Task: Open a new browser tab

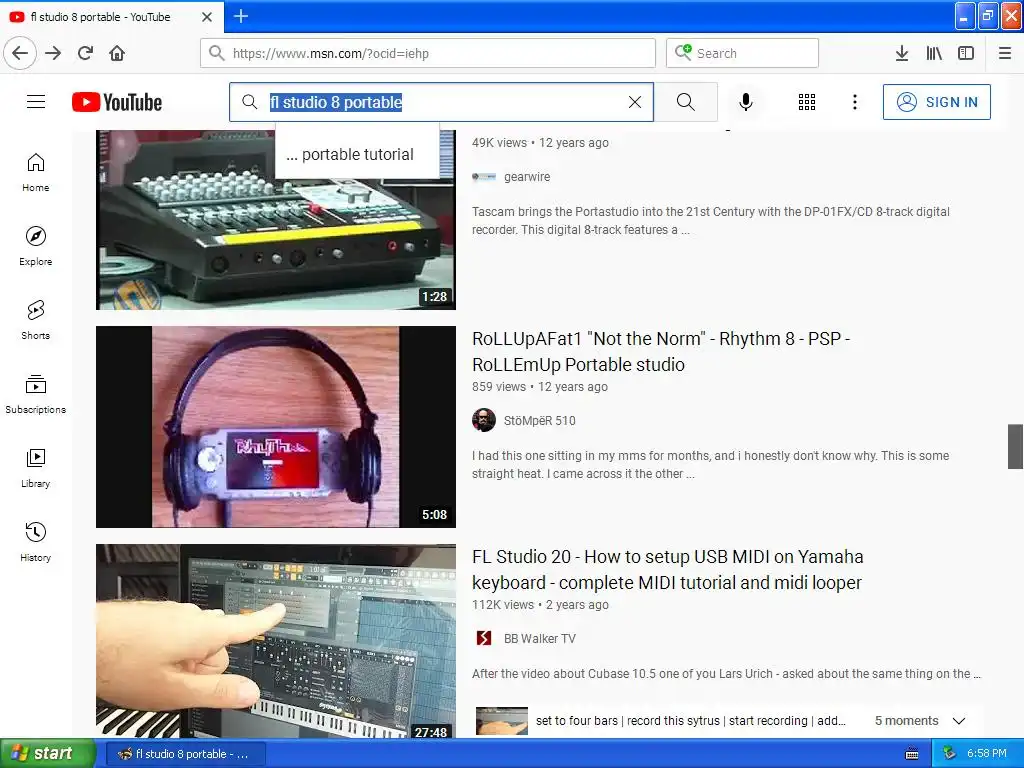Action: coord(241,16)
